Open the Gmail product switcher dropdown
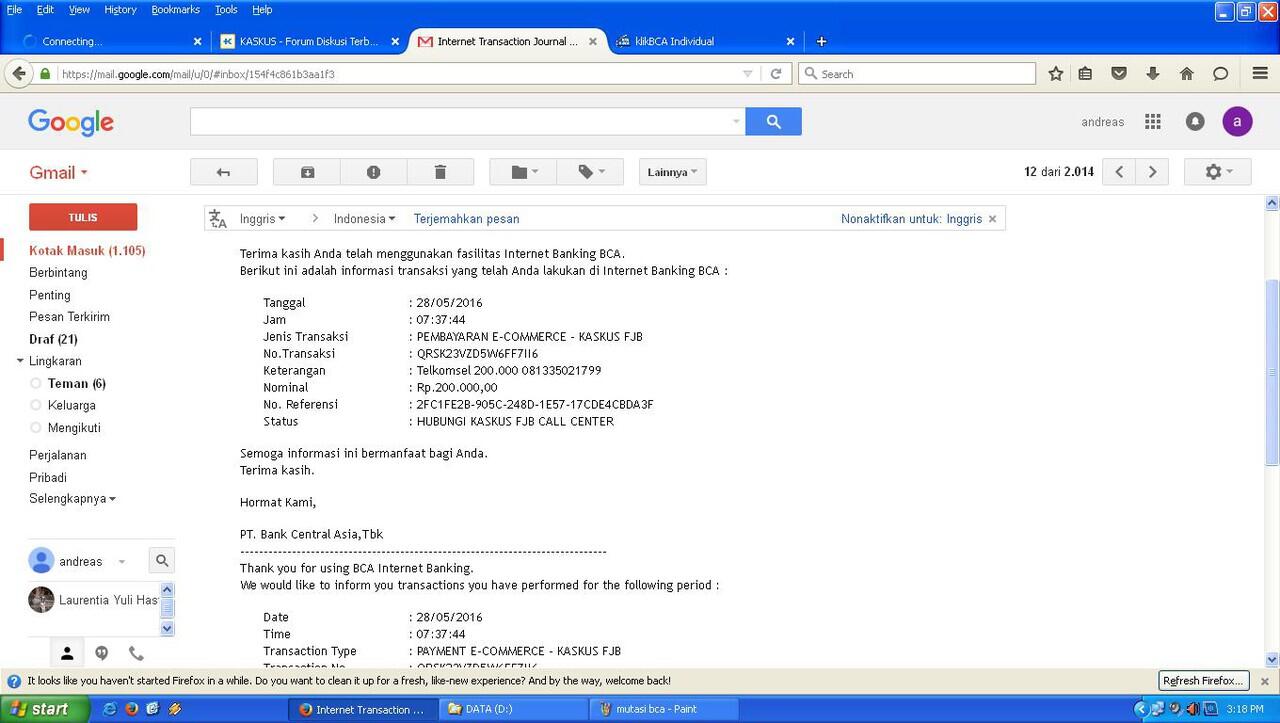 pos(58,172)
